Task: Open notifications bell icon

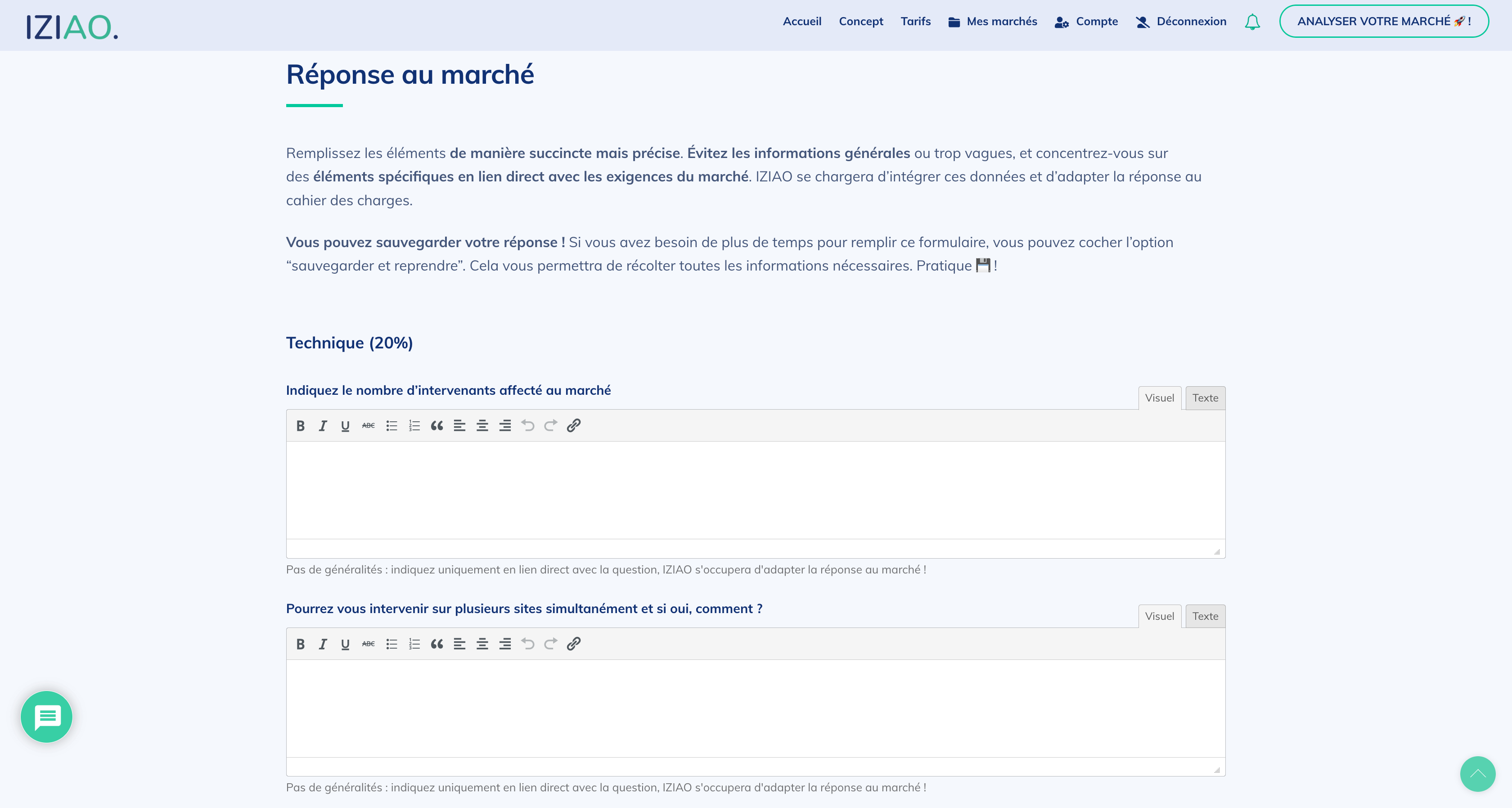Action: [1252, 22]
